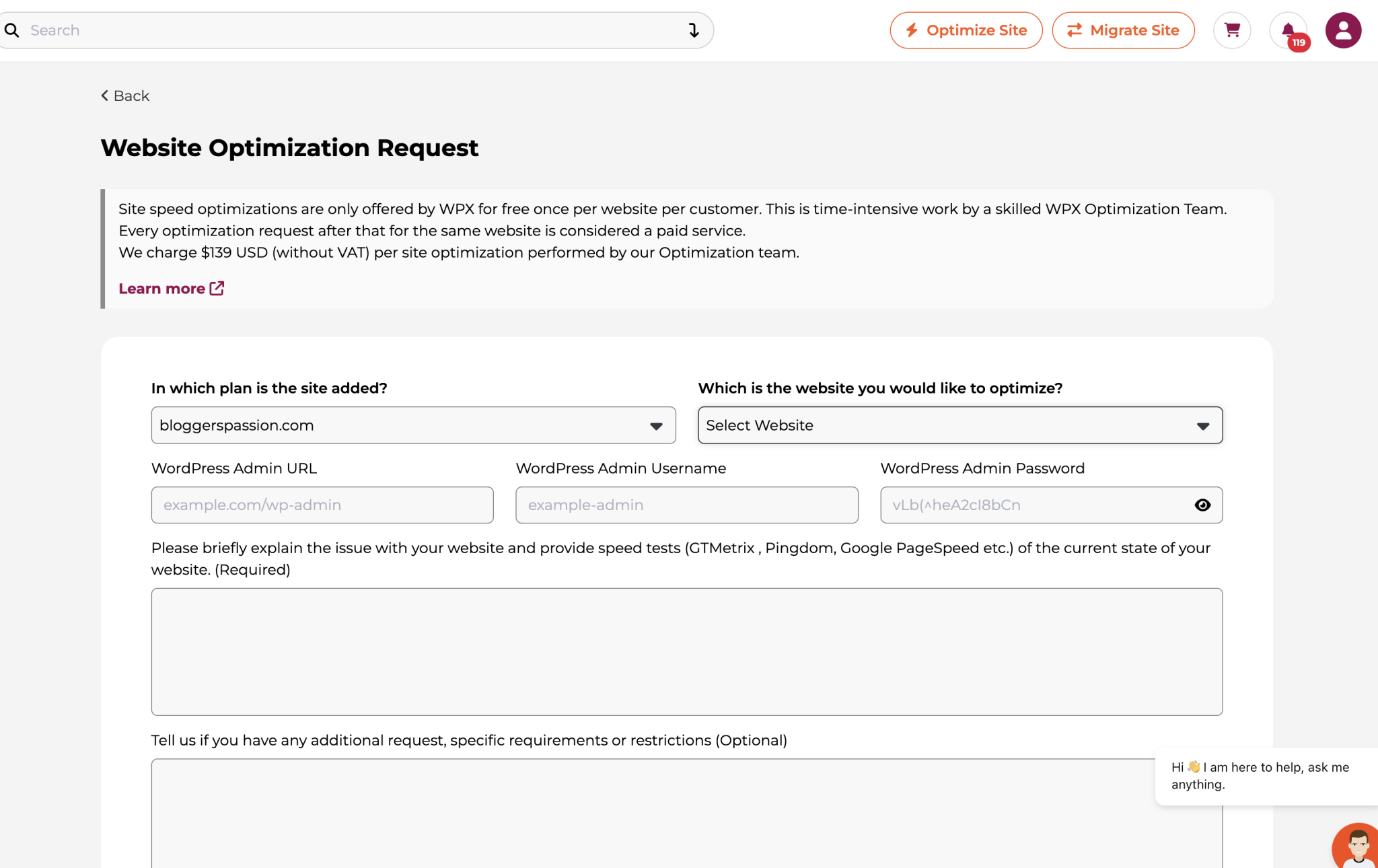Viewport: 1378px width, 868px height.
Task: Click the WordPress Admin URL field
Action: [322, 505]
